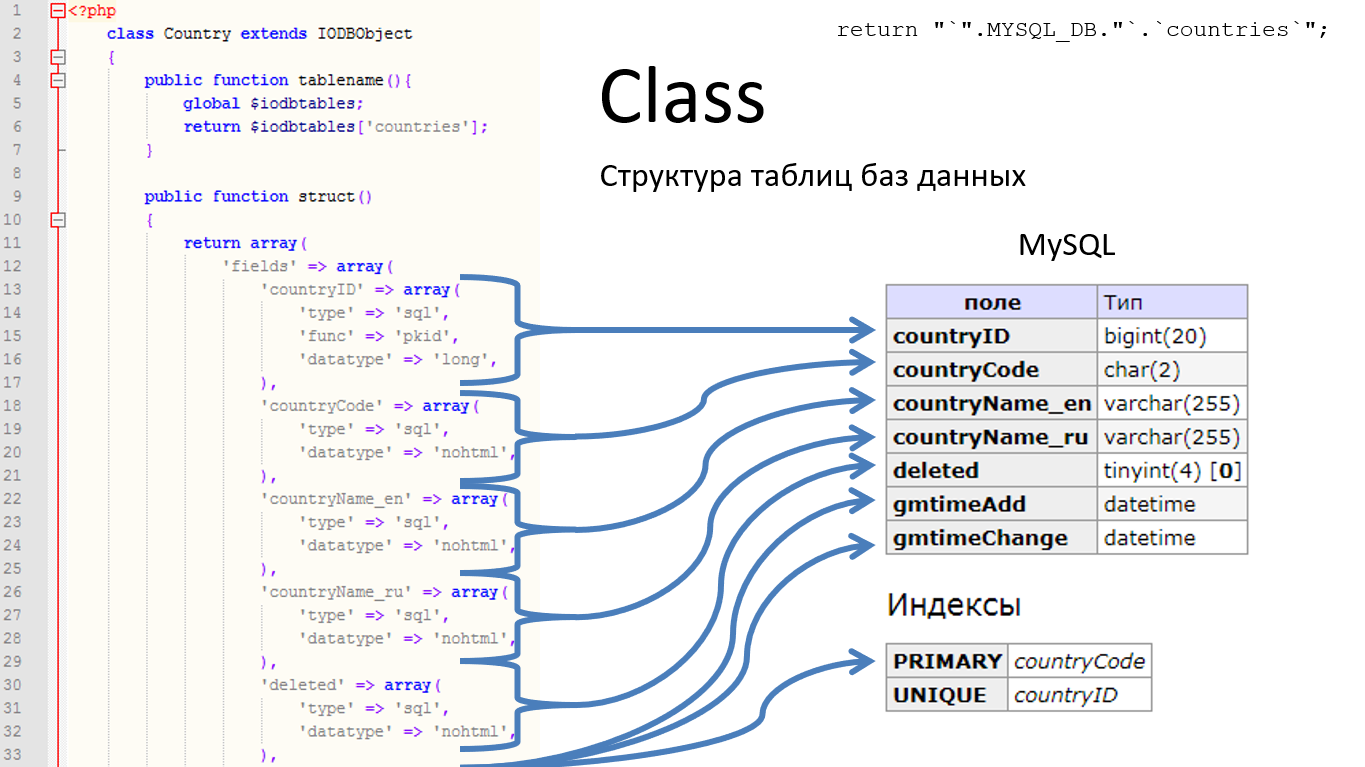Click the "Индексы" section heading
The image size is (1365, 767).
pyautogui.click(x=953, y=605)
